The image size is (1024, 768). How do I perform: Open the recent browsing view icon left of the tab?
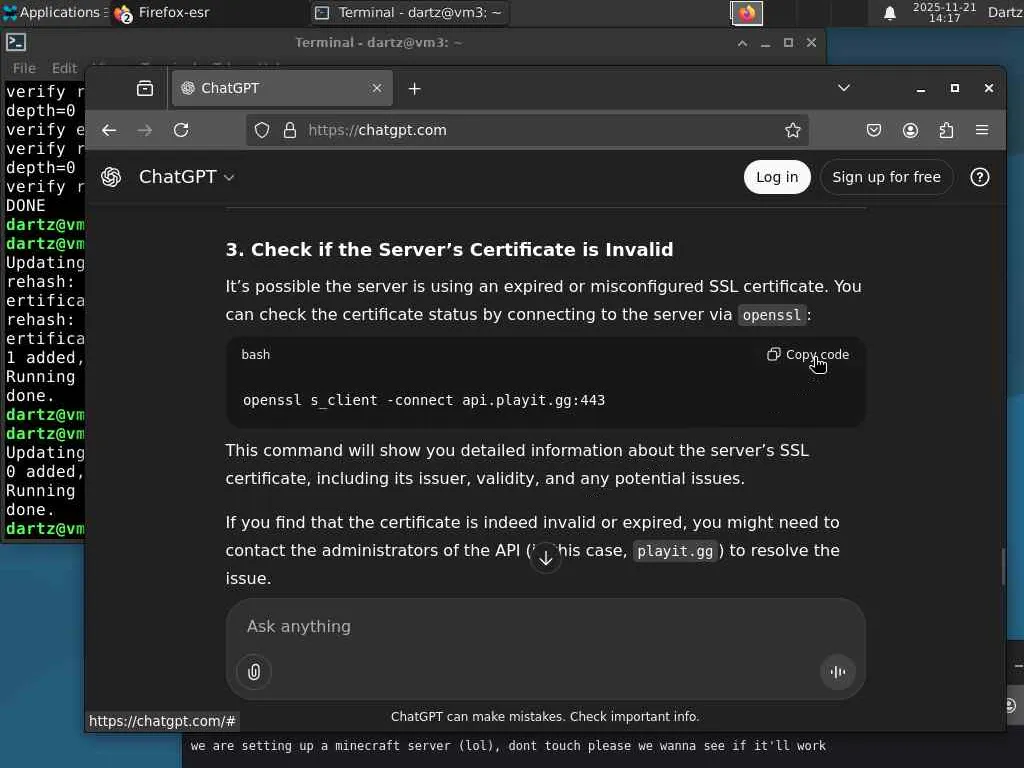click(145, 88)
